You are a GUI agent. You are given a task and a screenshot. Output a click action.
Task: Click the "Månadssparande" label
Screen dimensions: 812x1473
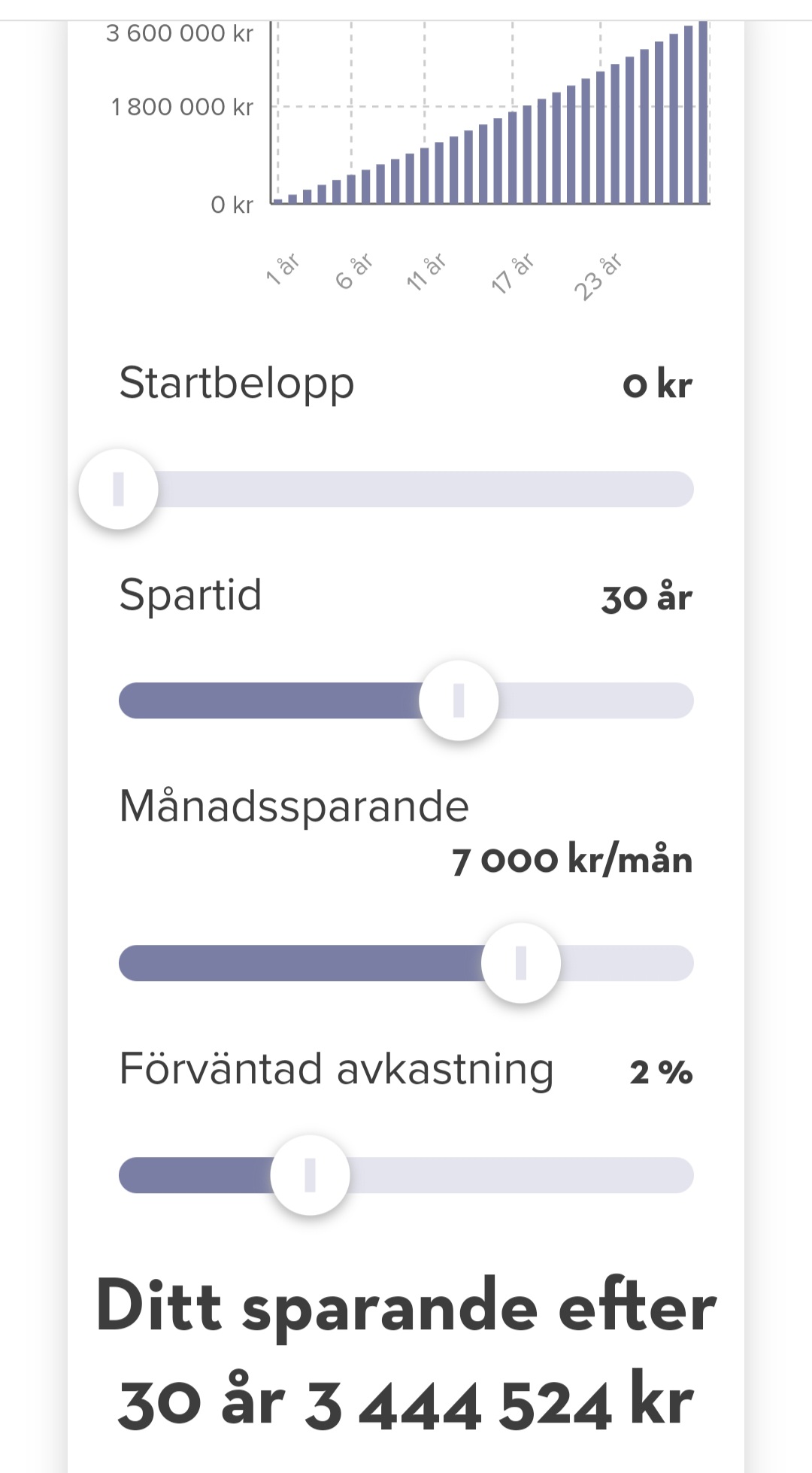[x=294, y=806]
